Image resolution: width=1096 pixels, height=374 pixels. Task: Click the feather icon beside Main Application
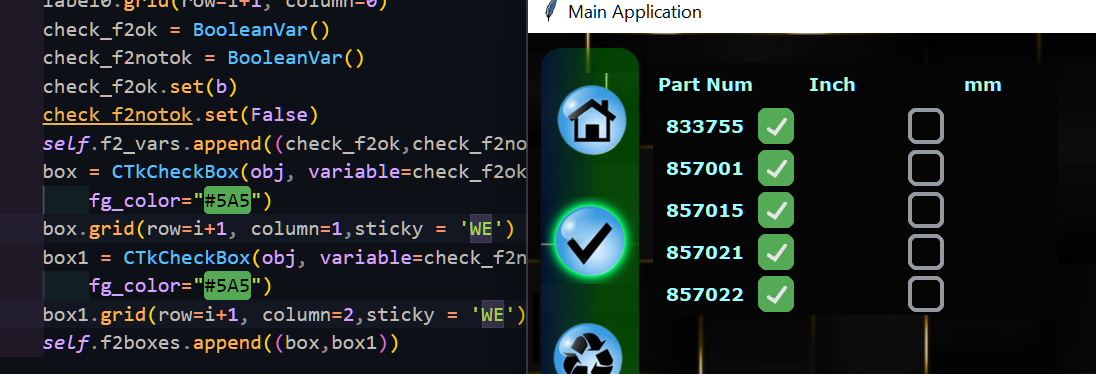[551, 12]
